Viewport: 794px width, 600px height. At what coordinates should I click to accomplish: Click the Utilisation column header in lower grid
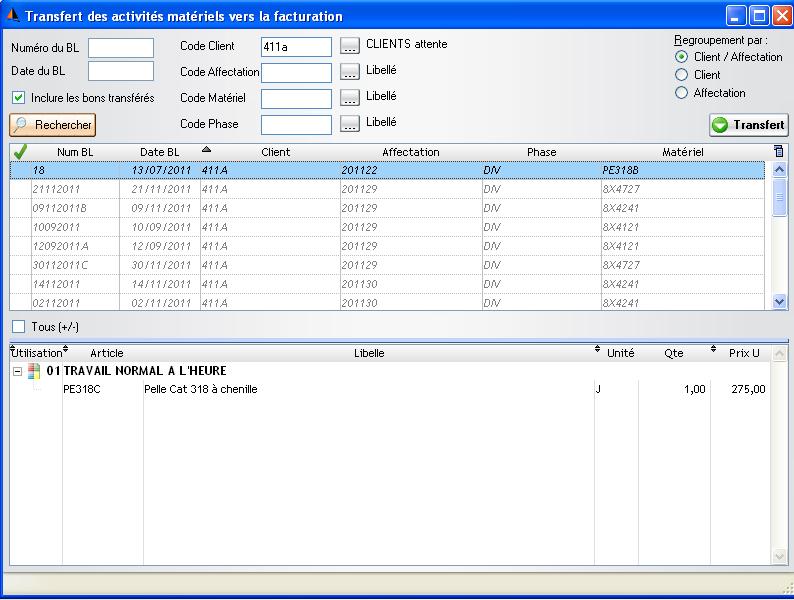36,353
